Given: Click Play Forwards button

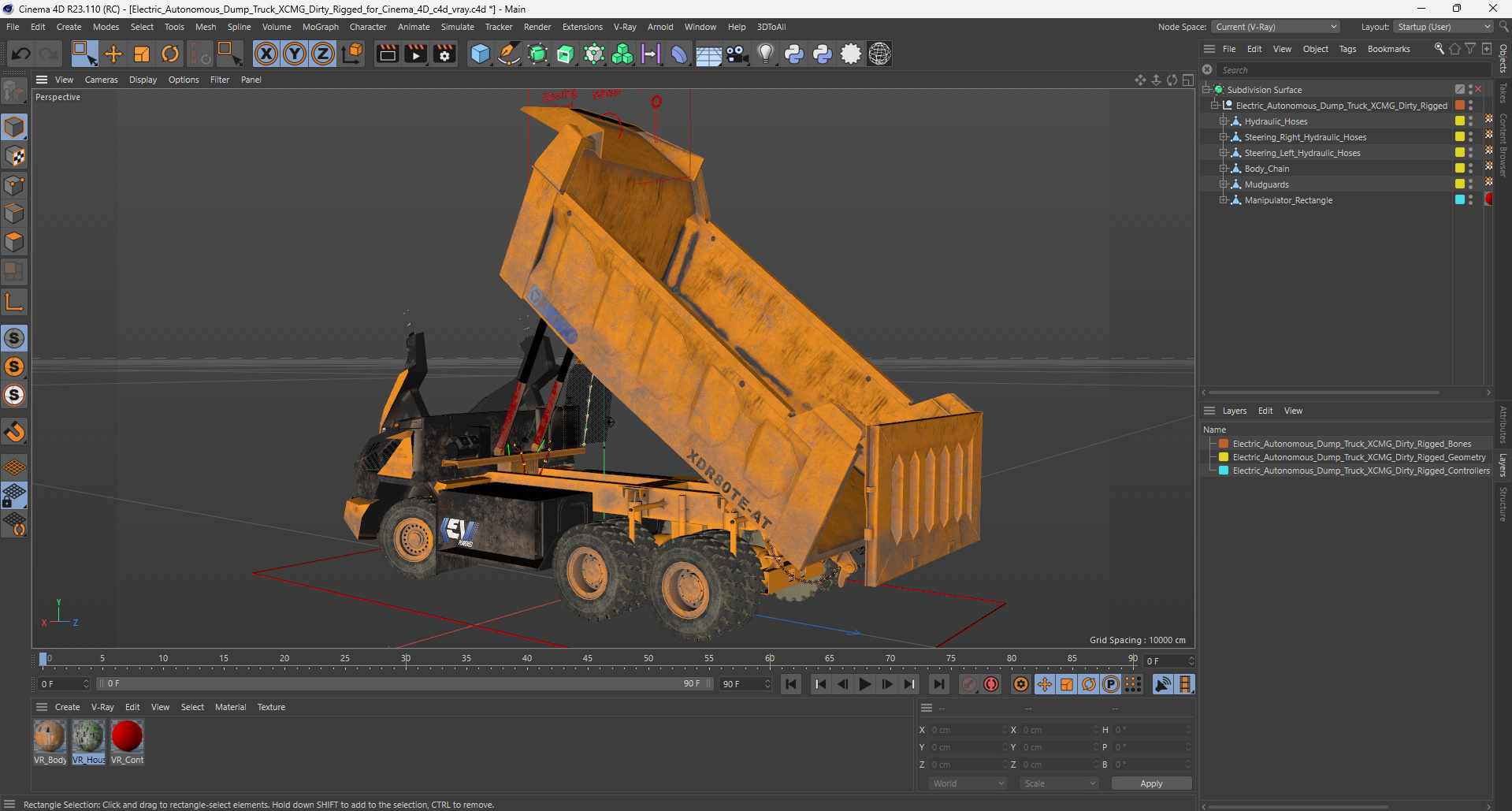Looking at the screenshot, I should coord(865,684).
